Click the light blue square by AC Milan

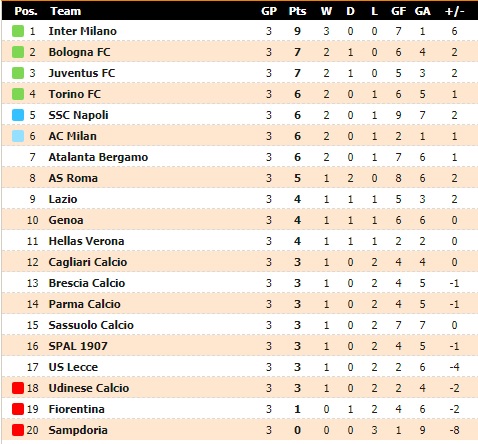pyautogui.click(x=18, y=136)
